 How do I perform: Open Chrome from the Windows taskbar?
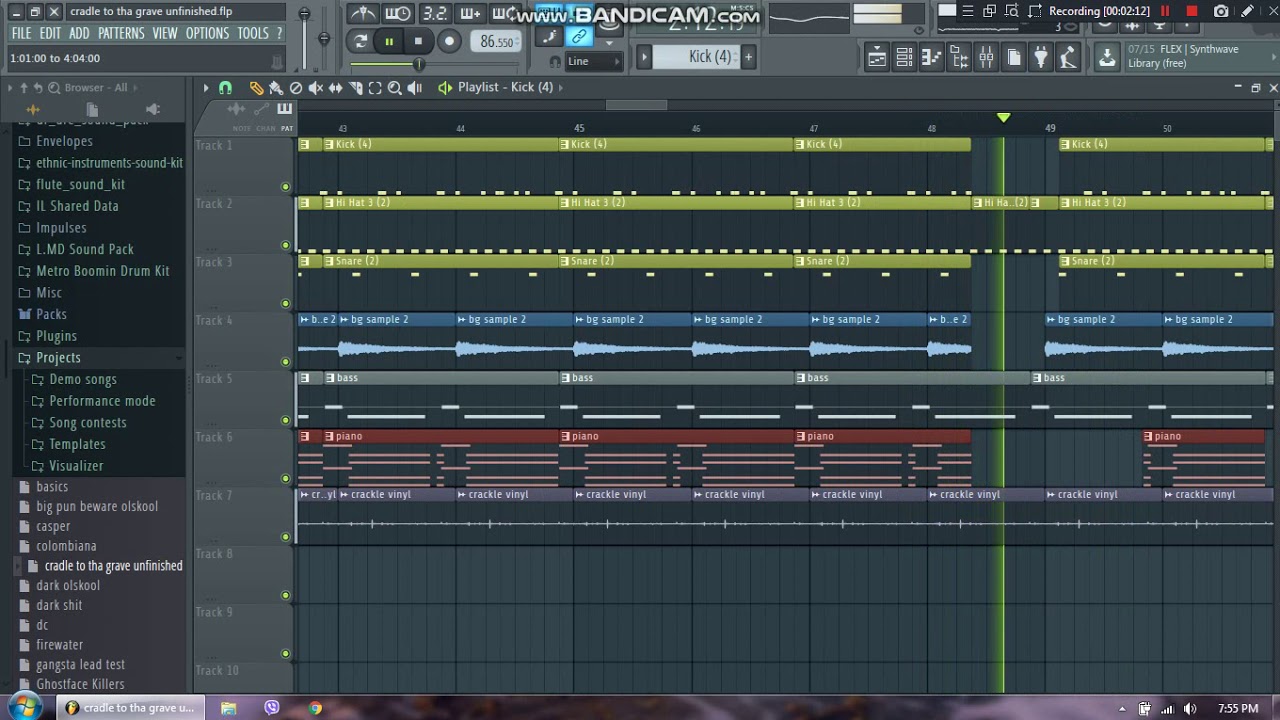(315, 707)
